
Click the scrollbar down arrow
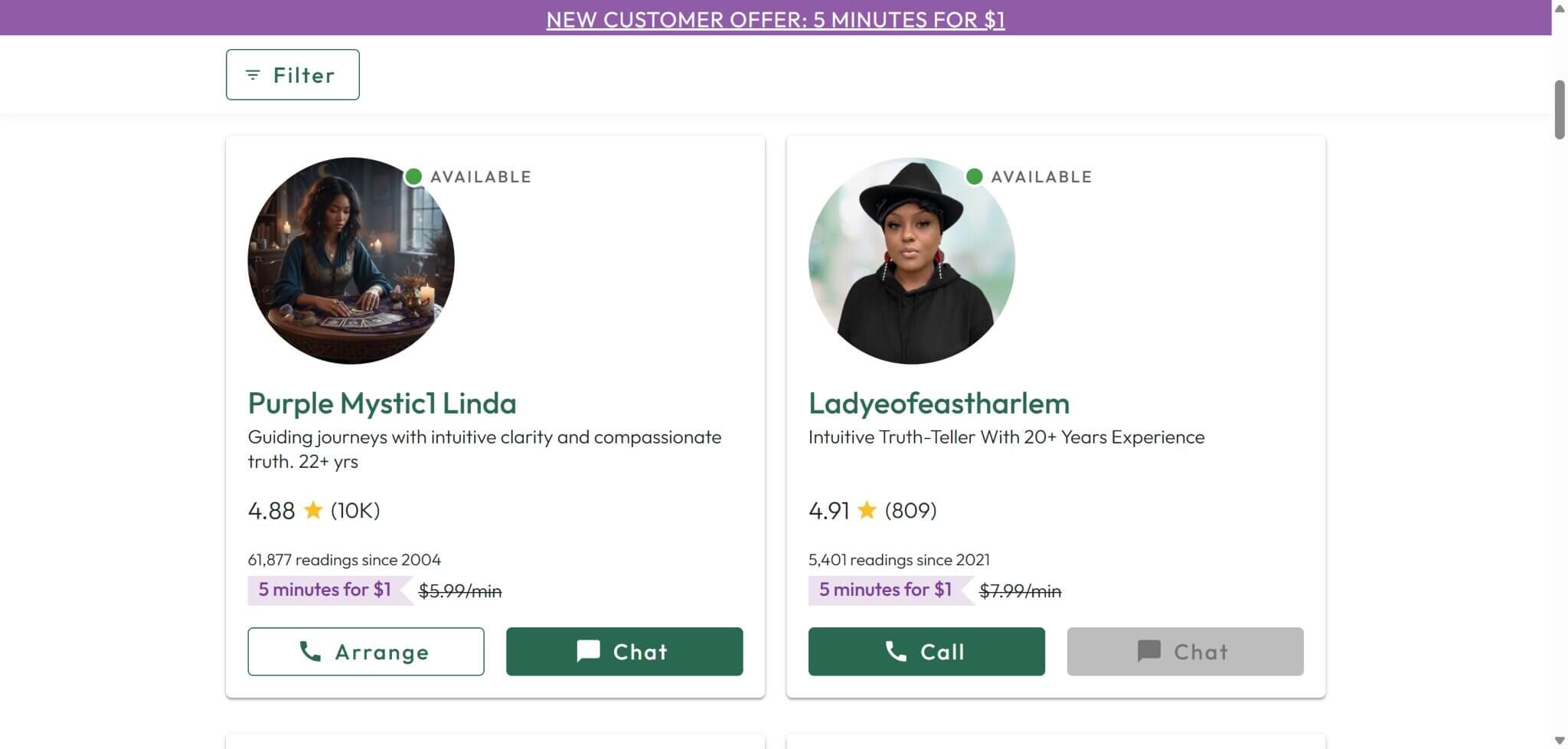pyautogui.click(x=1560, y=741)
